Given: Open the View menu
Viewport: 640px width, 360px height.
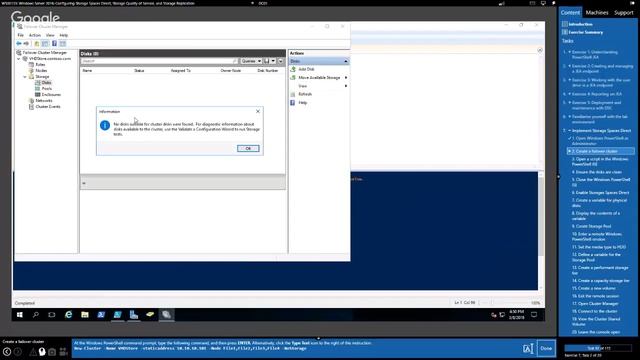Looking at the screenshot, I should 50,36.
